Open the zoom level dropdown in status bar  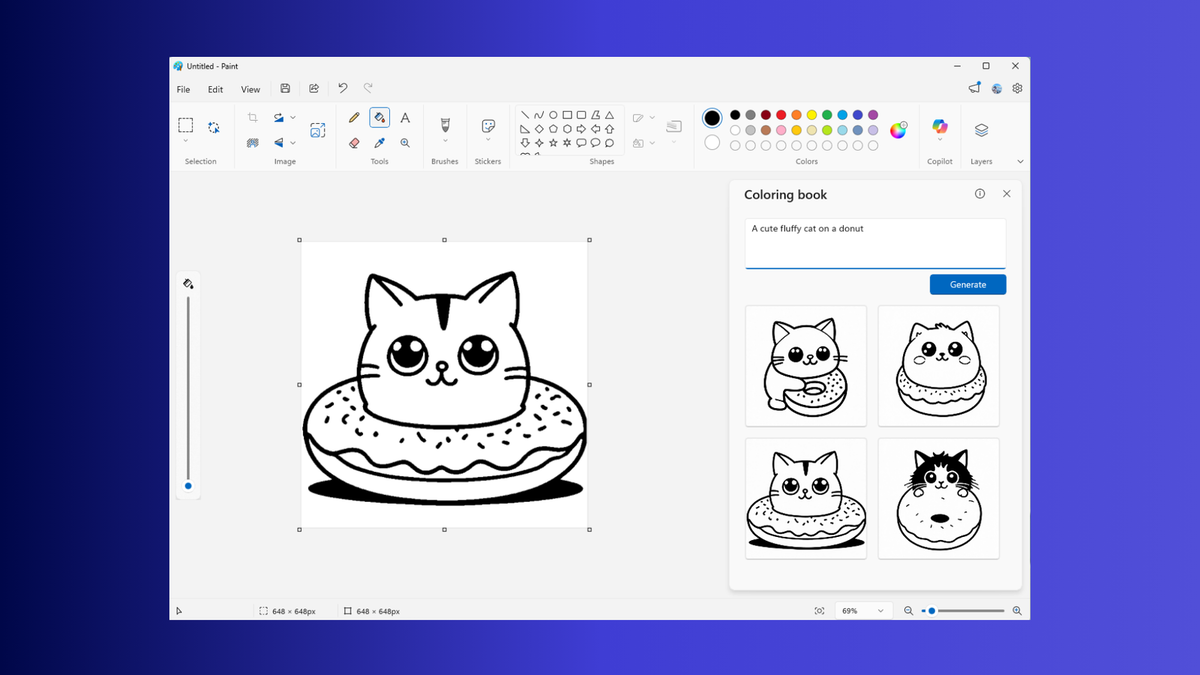pyautogui.click(x=862, y=610)
